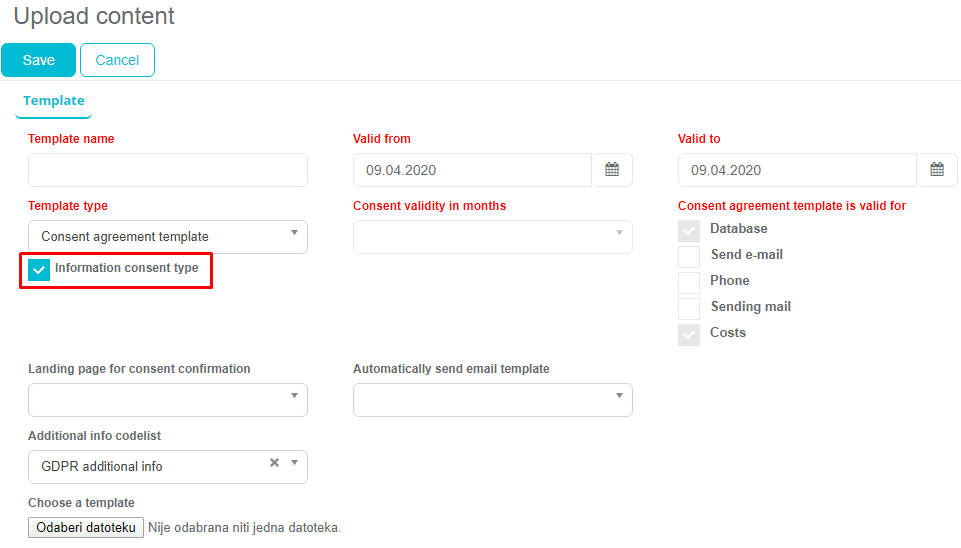Toggle the Costs checkbox

pos(689,334)
